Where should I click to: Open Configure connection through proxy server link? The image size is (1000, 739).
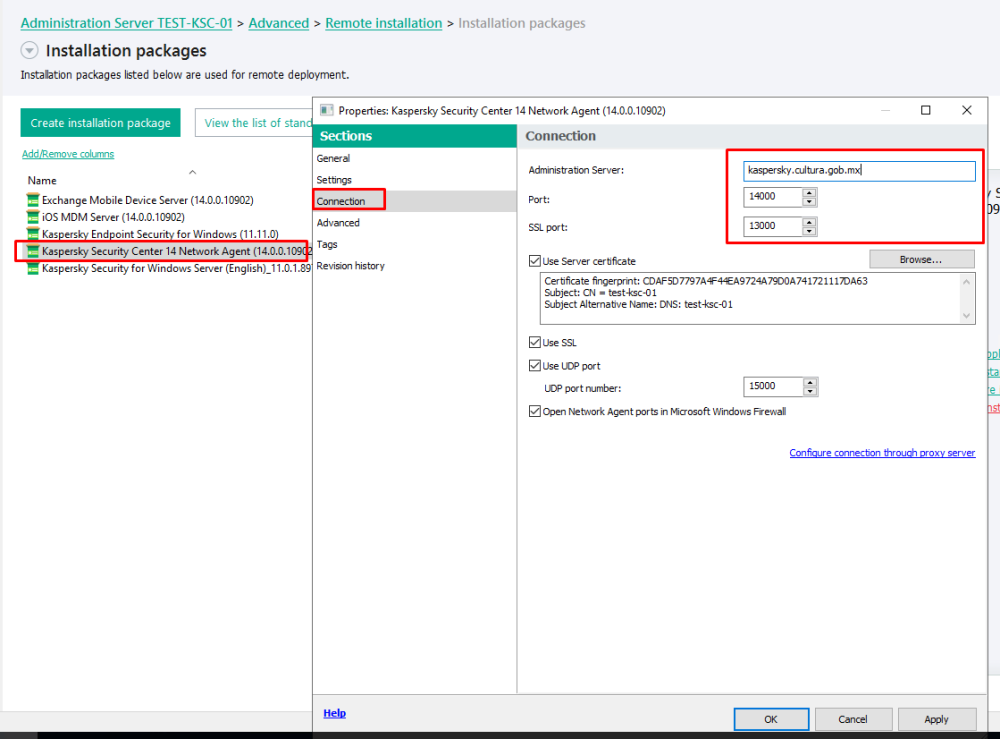882,453
